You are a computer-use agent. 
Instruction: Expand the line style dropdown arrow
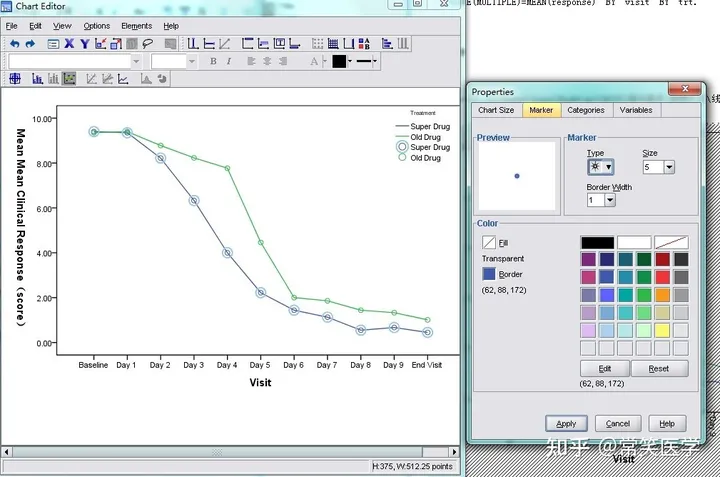[x=375, y=61]
